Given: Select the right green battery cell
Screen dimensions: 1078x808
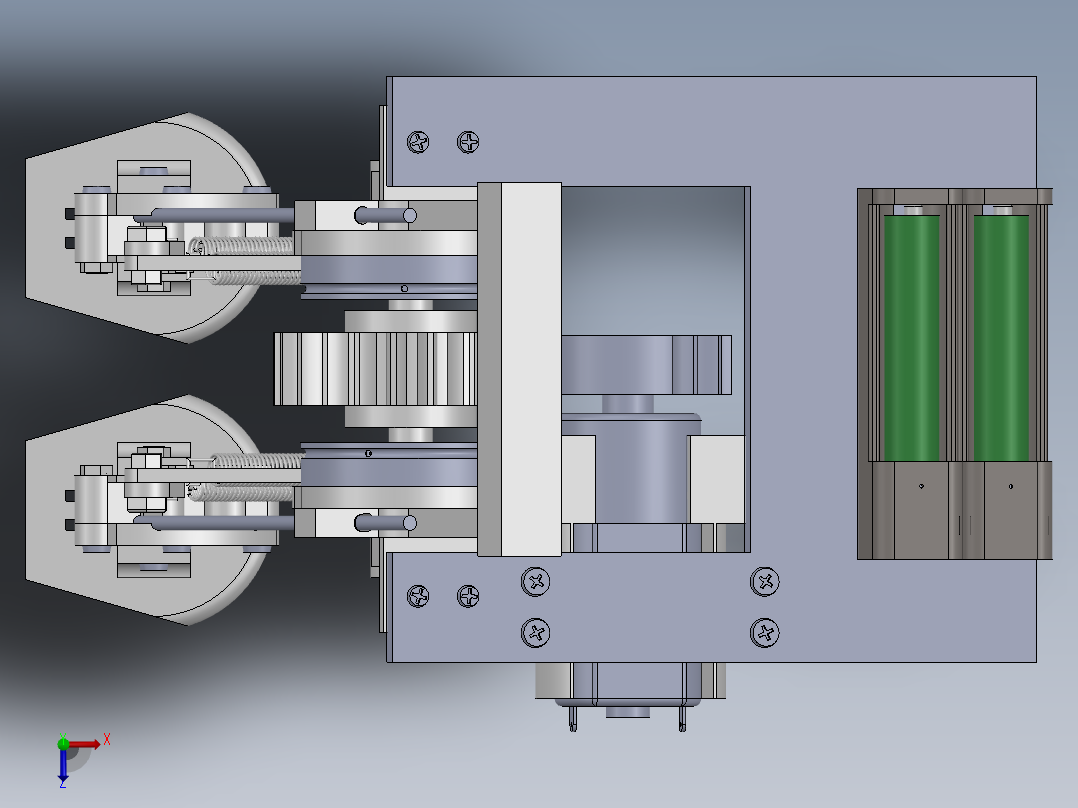Looking at the screenshot, I should point(1001,338).
